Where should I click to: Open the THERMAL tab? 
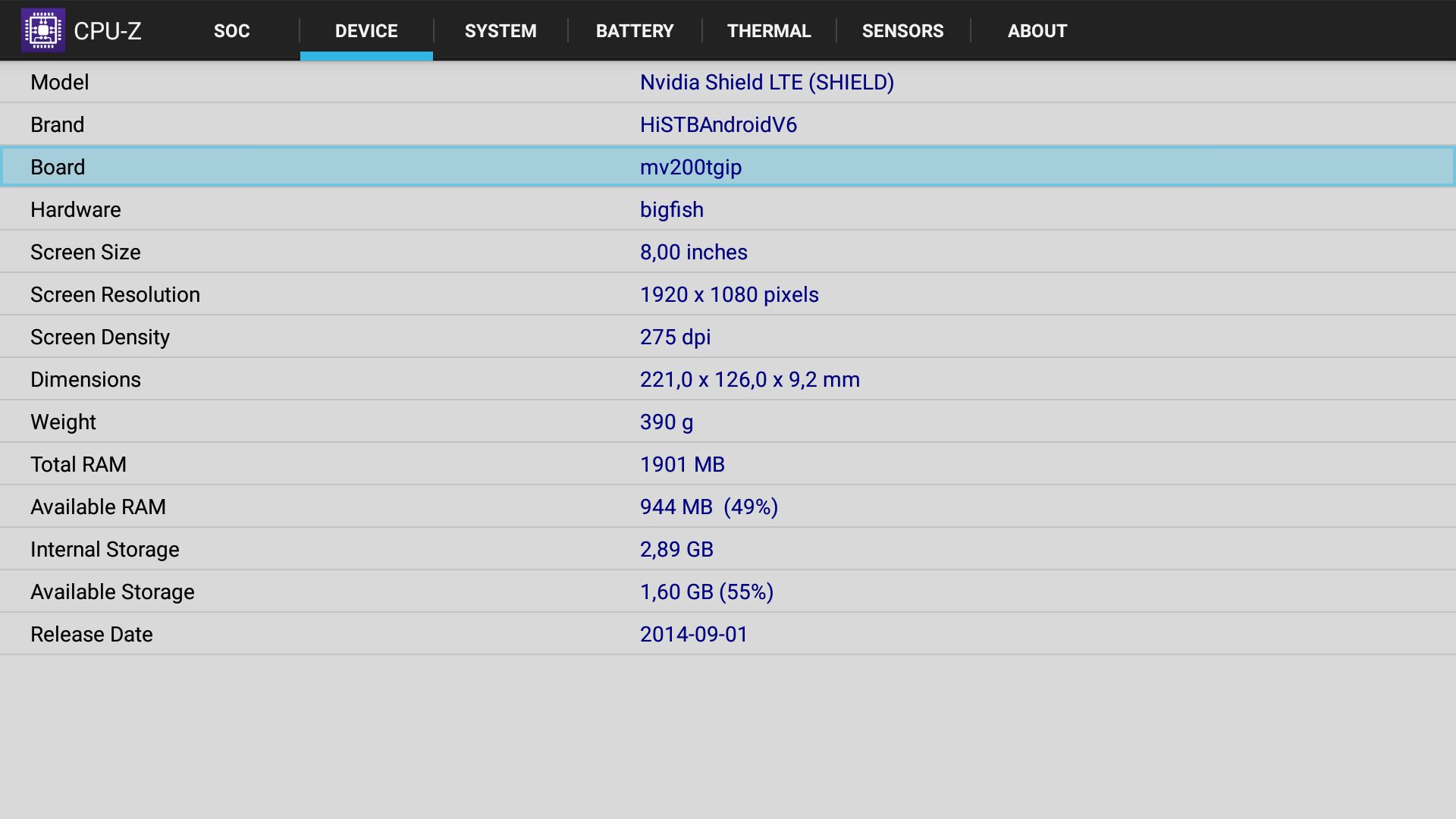pyautogui.click(x=769, y=31)
